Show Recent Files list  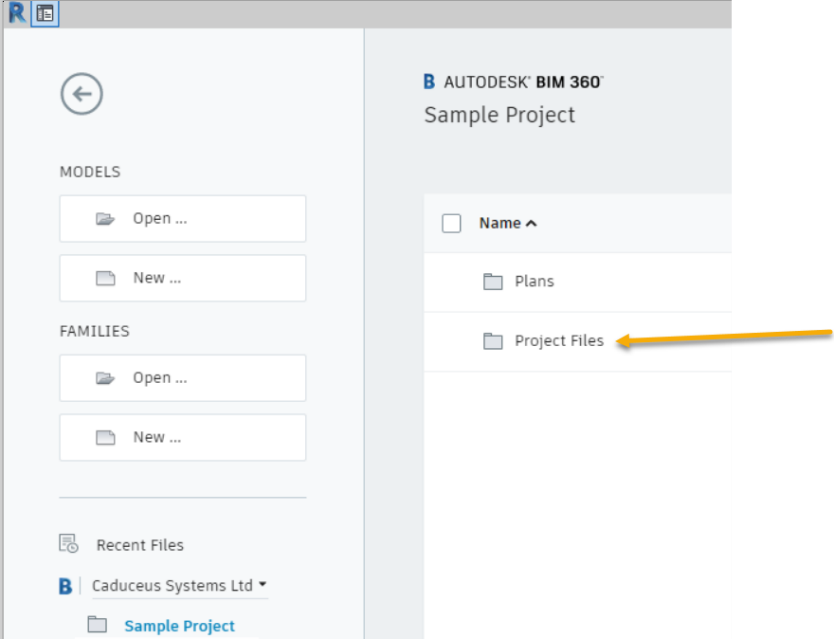pos(140,545)
